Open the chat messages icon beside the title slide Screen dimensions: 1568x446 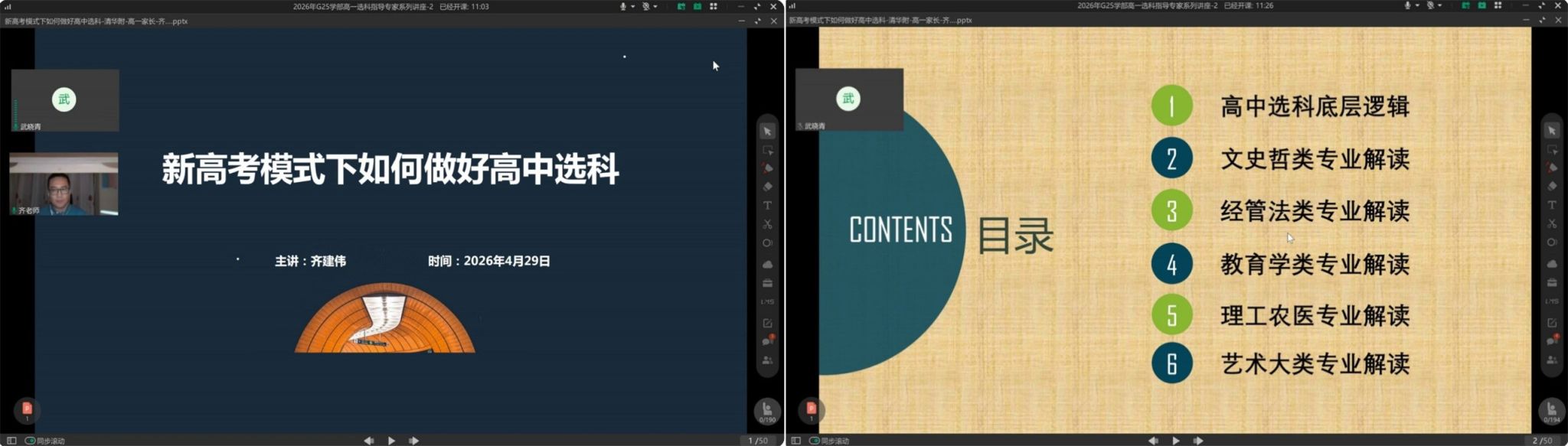pyautogui.click(x=767, y=341)
